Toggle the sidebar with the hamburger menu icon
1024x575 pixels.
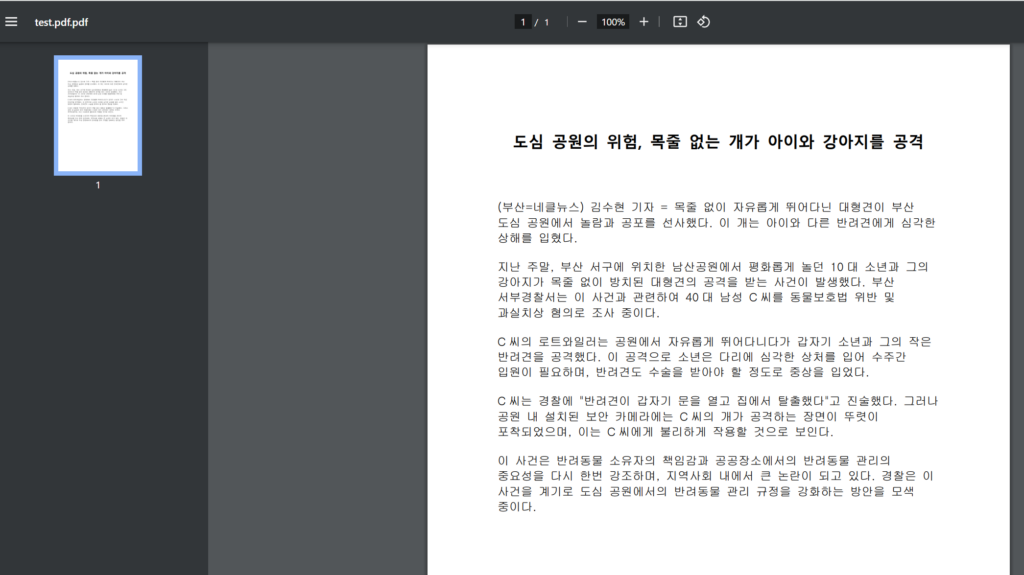coord(12,22)
